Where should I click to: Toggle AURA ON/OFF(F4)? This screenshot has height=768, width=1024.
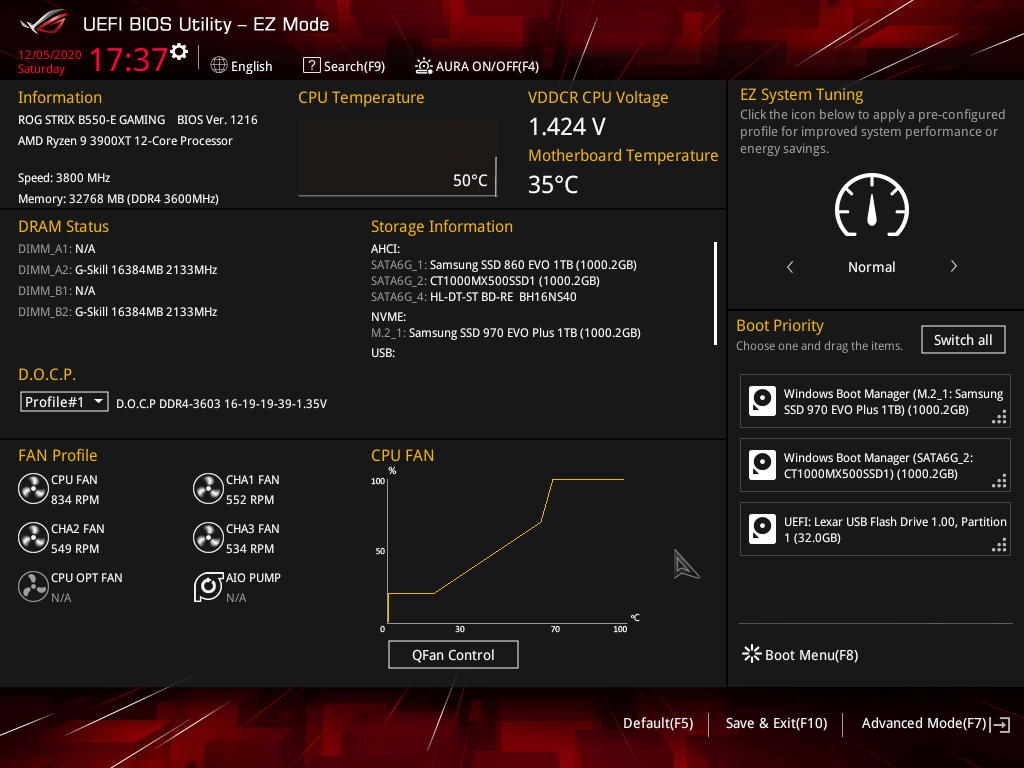pos(477,66)
